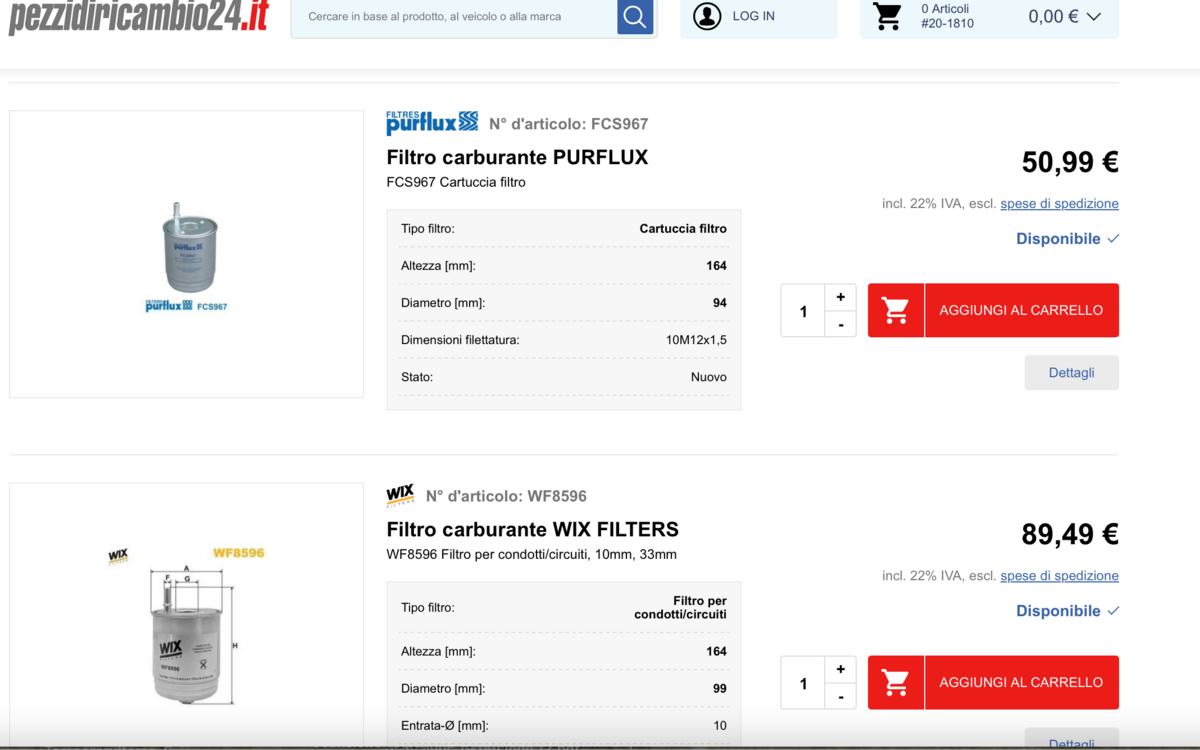Click the Purflux brand logo
This screenshot has width=1200, height=750.
(432, 123)
